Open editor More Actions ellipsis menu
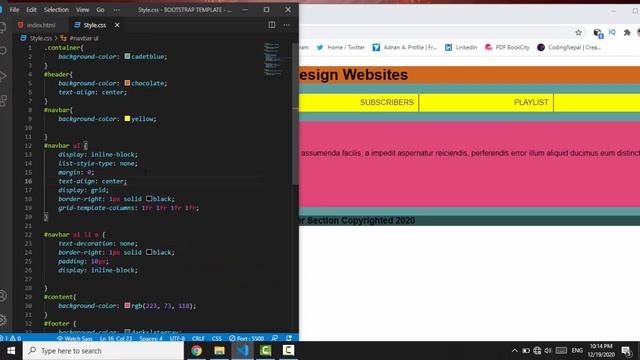 pos(287,25)
